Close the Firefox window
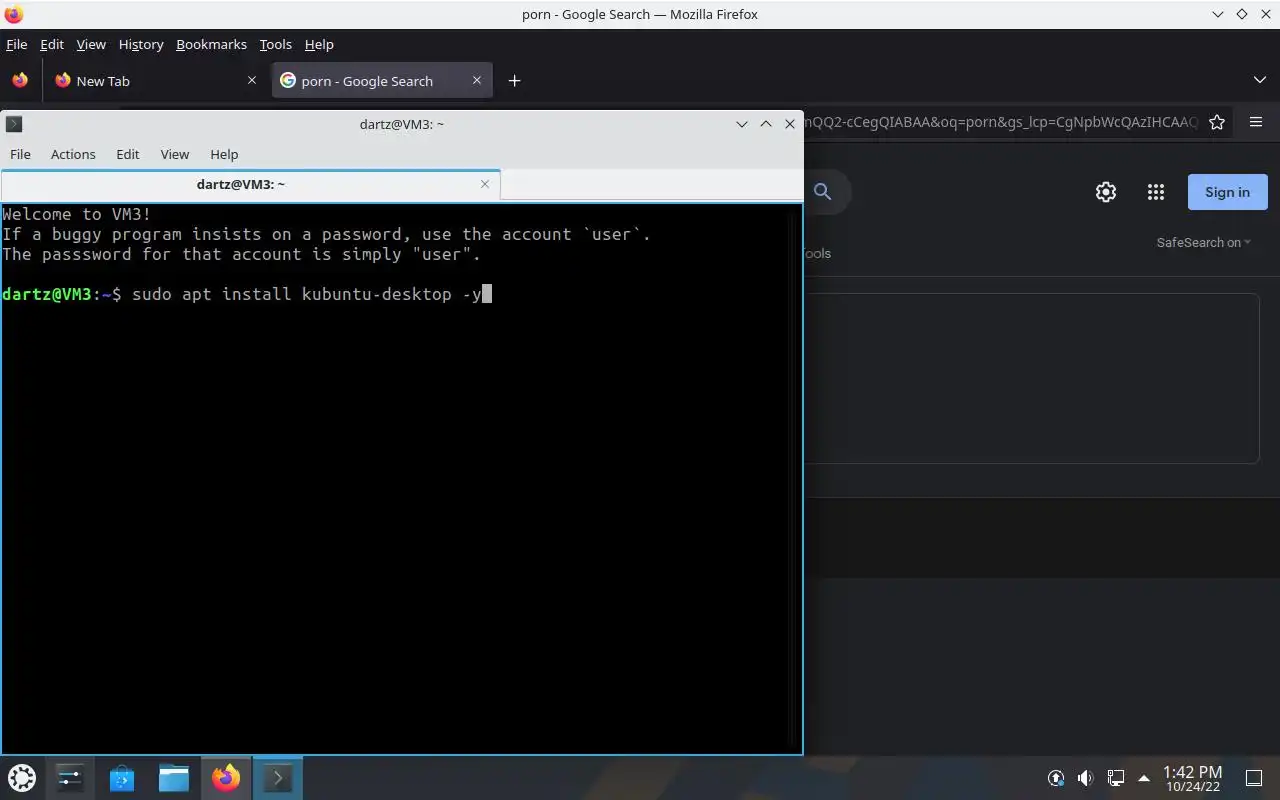The image size is (1280, 800). [x=1265, y=14]
